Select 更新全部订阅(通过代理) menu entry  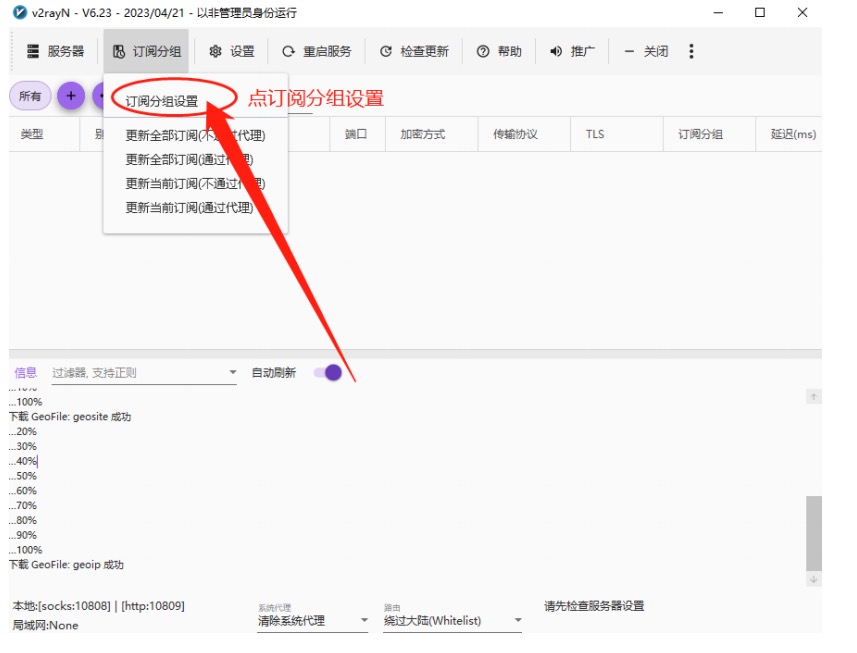[189, 160]
